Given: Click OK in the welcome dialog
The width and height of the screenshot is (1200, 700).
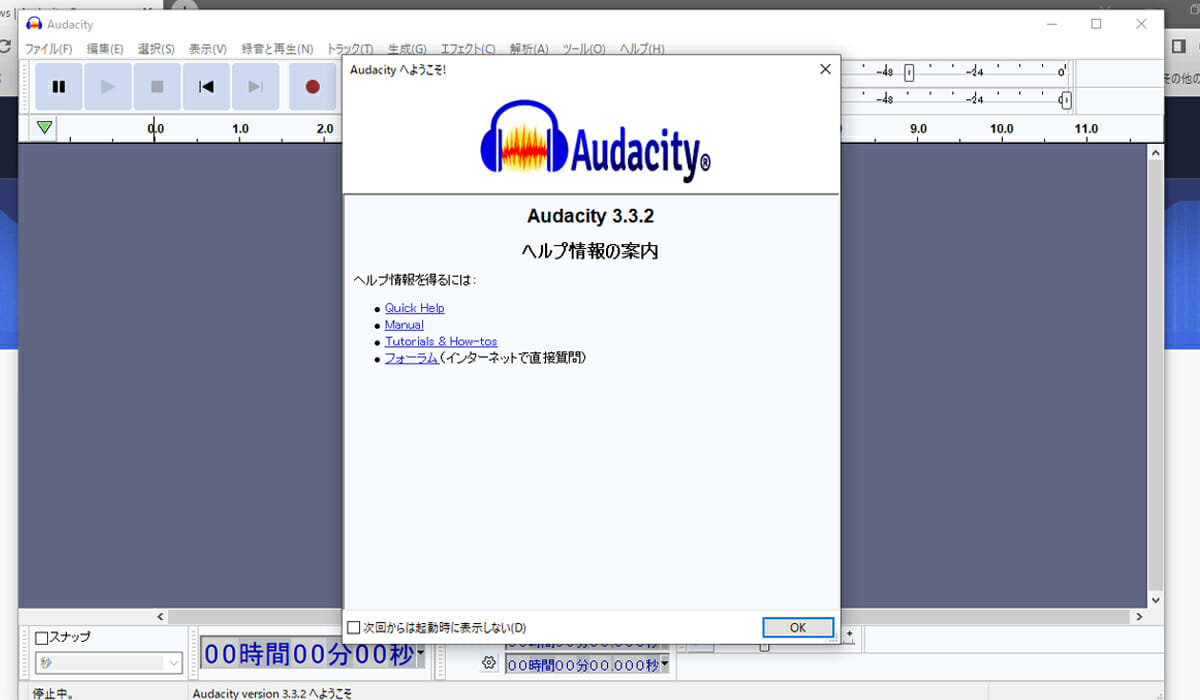Looking at the screenshot, I should [x=798, y=627].
